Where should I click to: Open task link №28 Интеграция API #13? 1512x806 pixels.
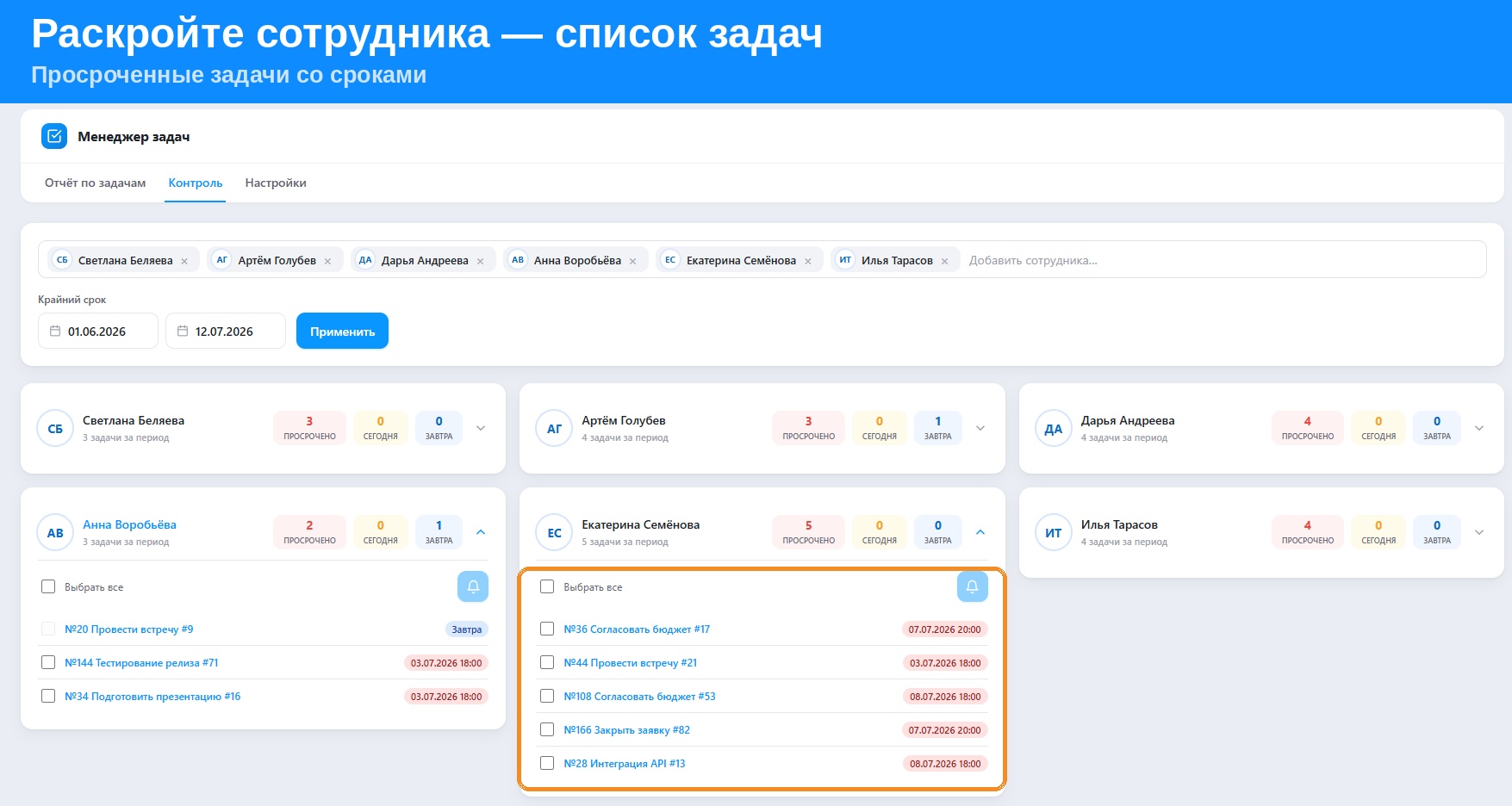[625, 764]
